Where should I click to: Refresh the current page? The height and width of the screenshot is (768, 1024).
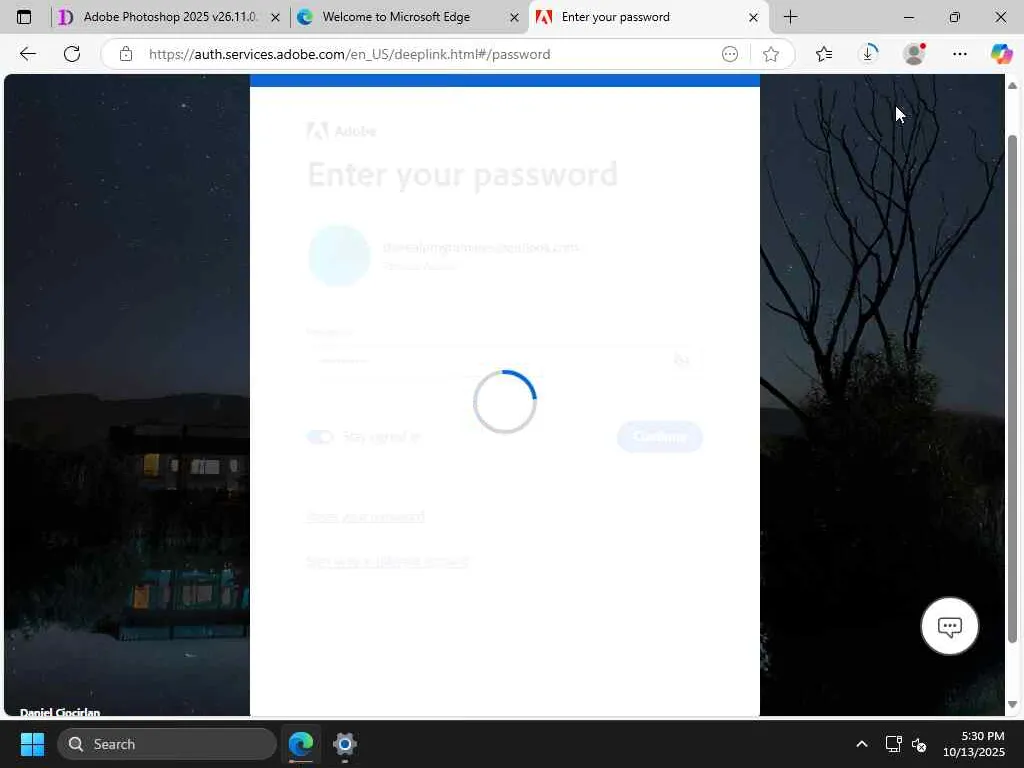(72, 54)
